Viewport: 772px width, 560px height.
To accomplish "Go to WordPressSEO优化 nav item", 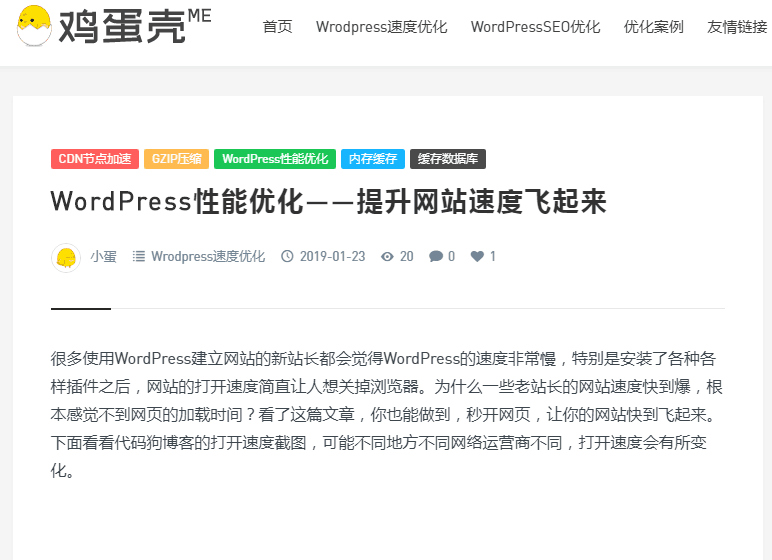I will 536,27.
